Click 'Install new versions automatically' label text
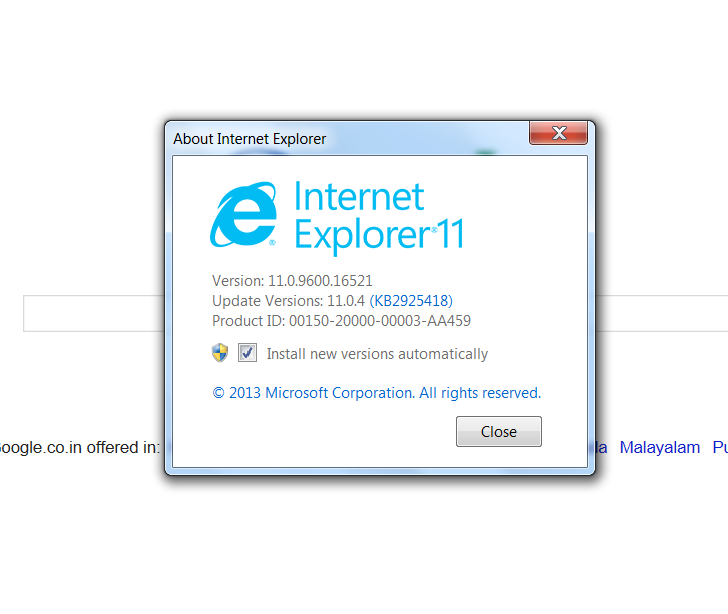The image size is (728, 614). coord(377,354)
